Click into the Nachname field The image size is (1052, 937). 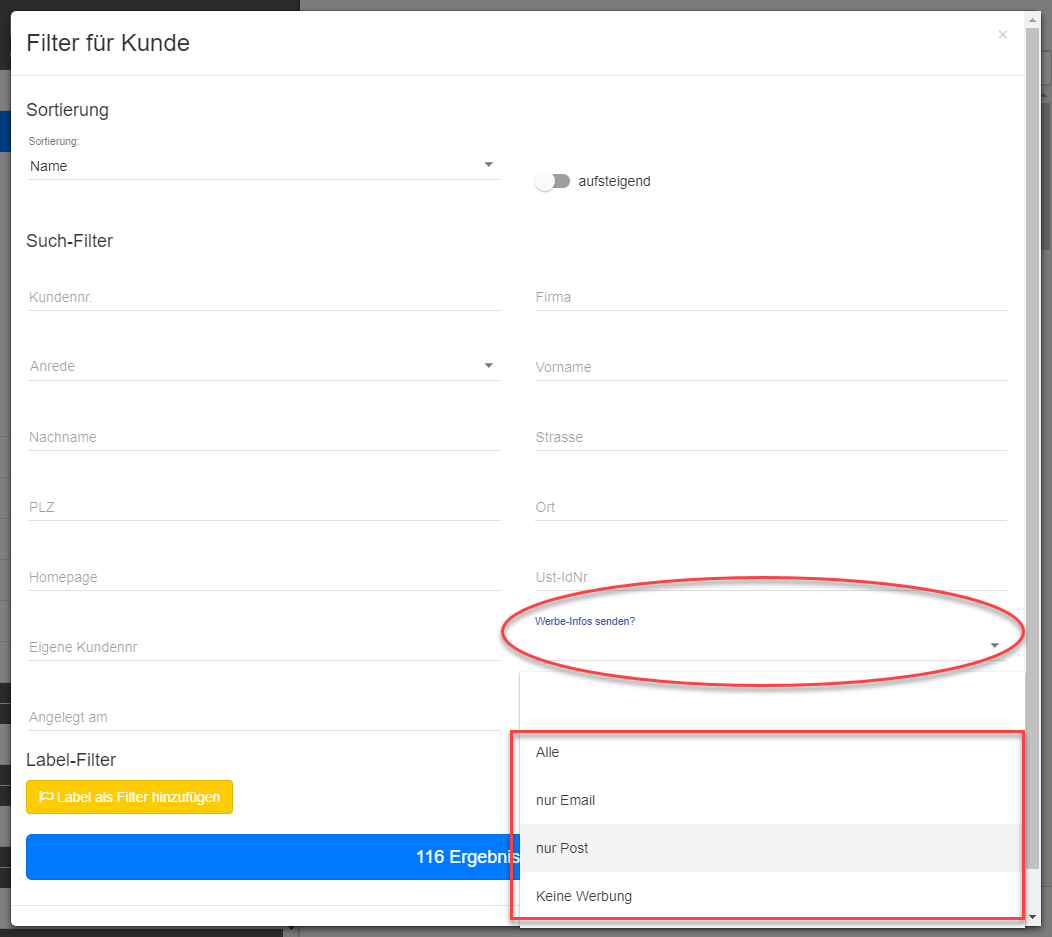(264, 437)
